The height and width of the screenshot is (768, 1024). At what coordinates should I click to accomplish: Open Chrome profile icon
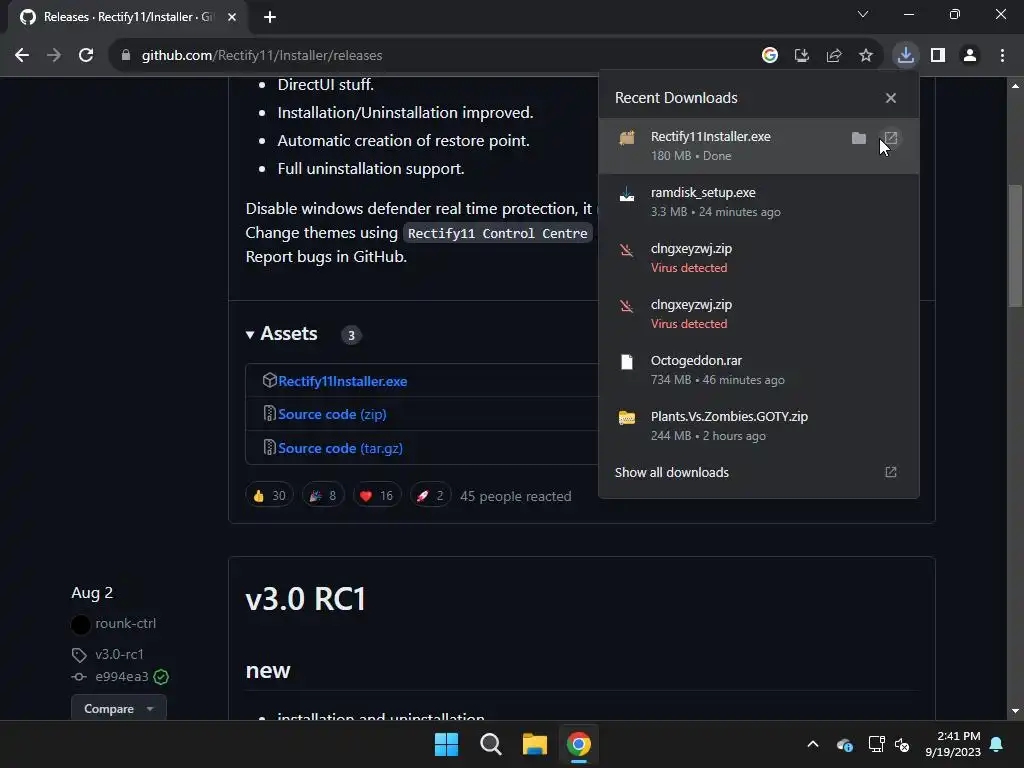click(970, 56)
